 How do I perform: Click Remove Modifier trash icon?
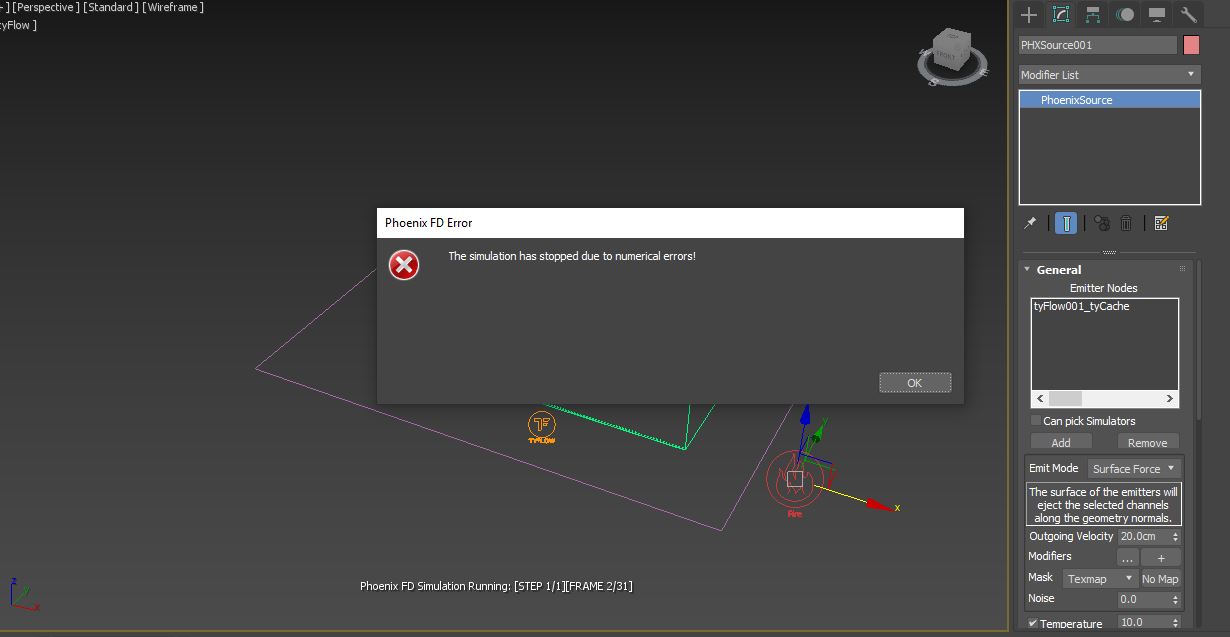pyautogui.click(x=1126, y=223)
